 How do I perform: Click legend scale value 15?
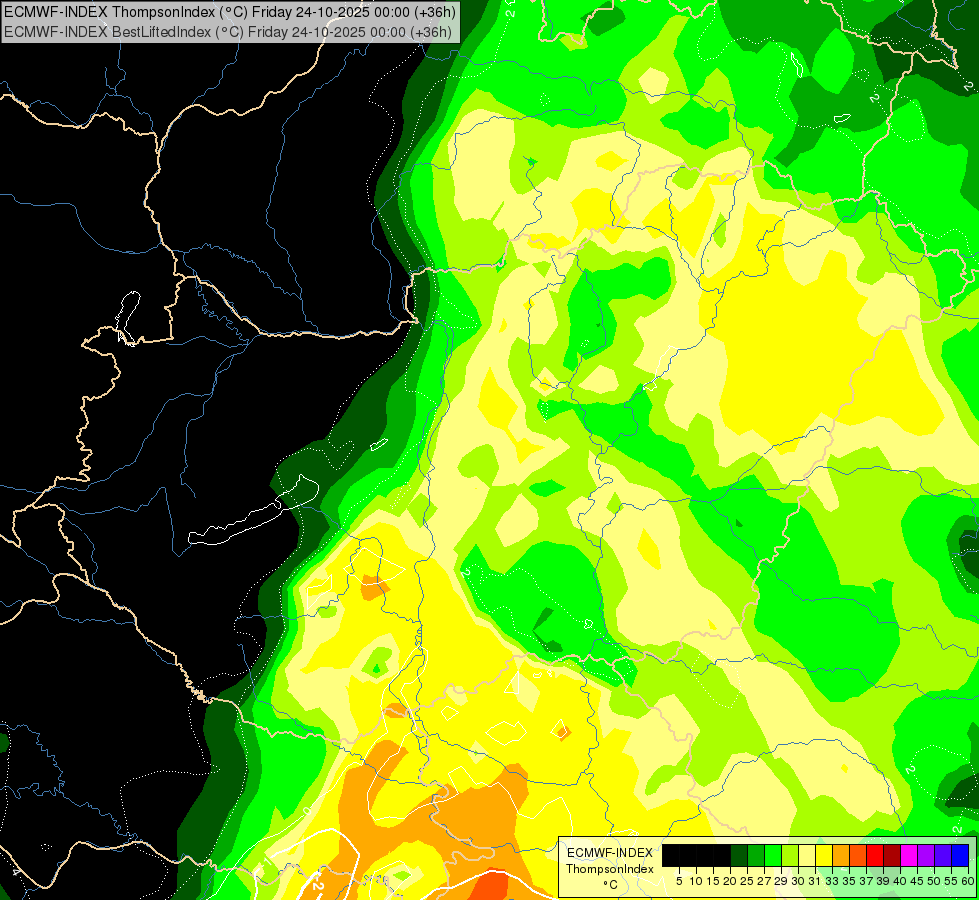[x=713, y=881]
